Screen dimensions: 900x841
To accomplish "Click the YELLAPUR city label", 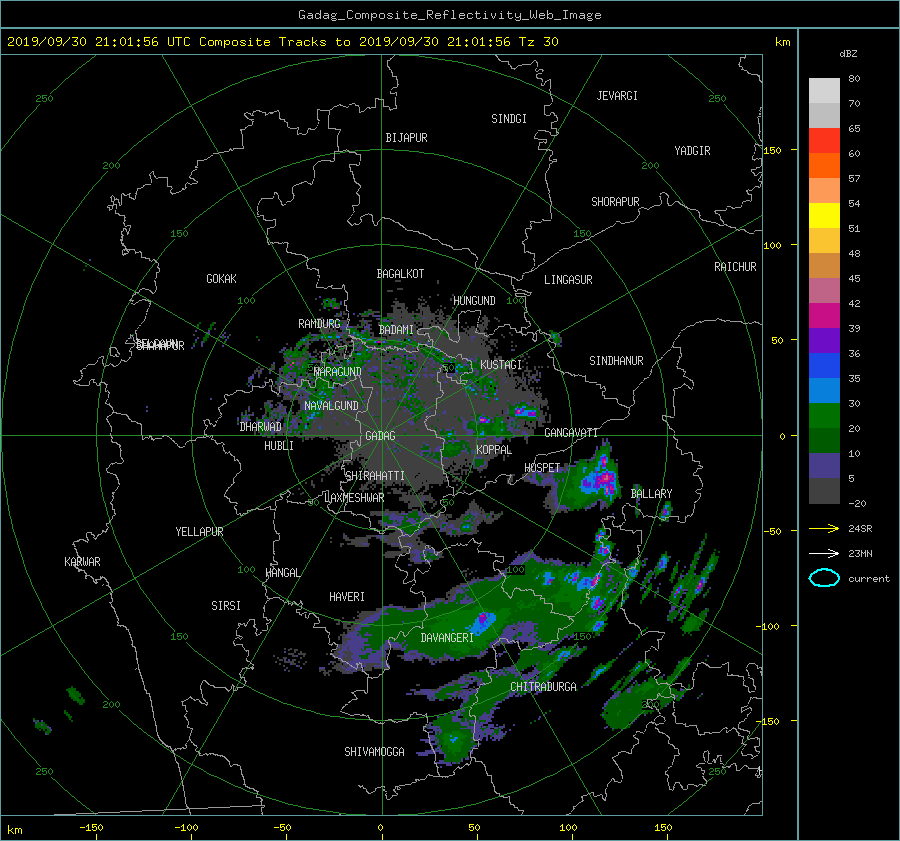I will click(199, 532).
